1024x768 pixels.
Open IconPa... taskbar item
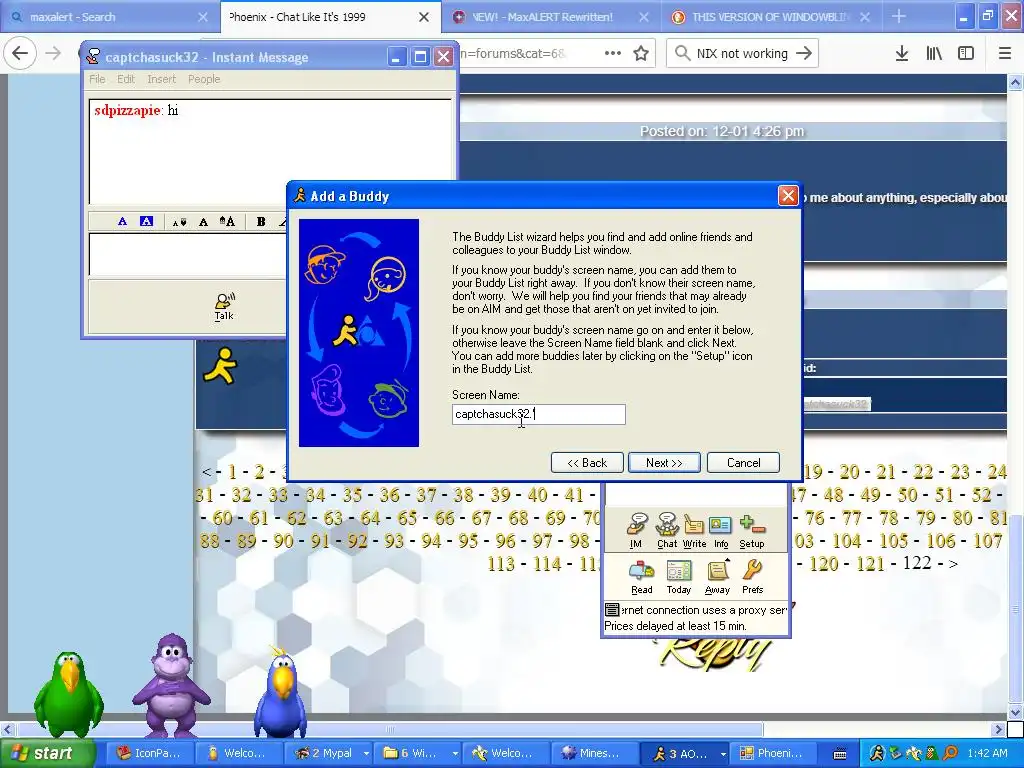[x=150, y=753]
